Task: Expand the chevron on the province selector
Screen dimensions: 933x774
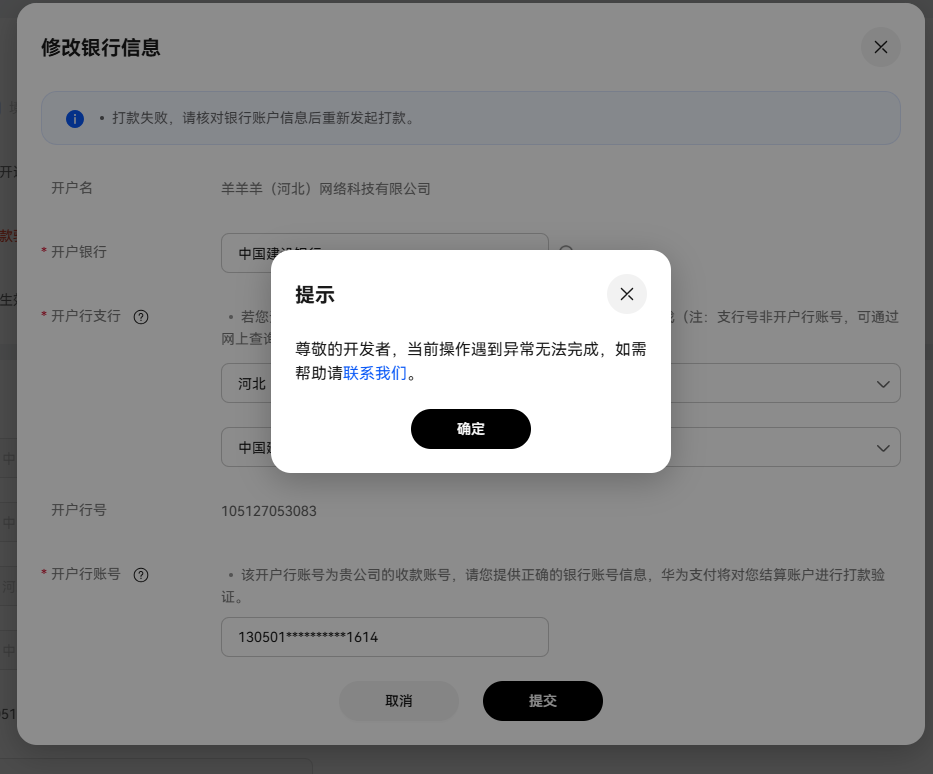Action: click(x=882, y=383)
